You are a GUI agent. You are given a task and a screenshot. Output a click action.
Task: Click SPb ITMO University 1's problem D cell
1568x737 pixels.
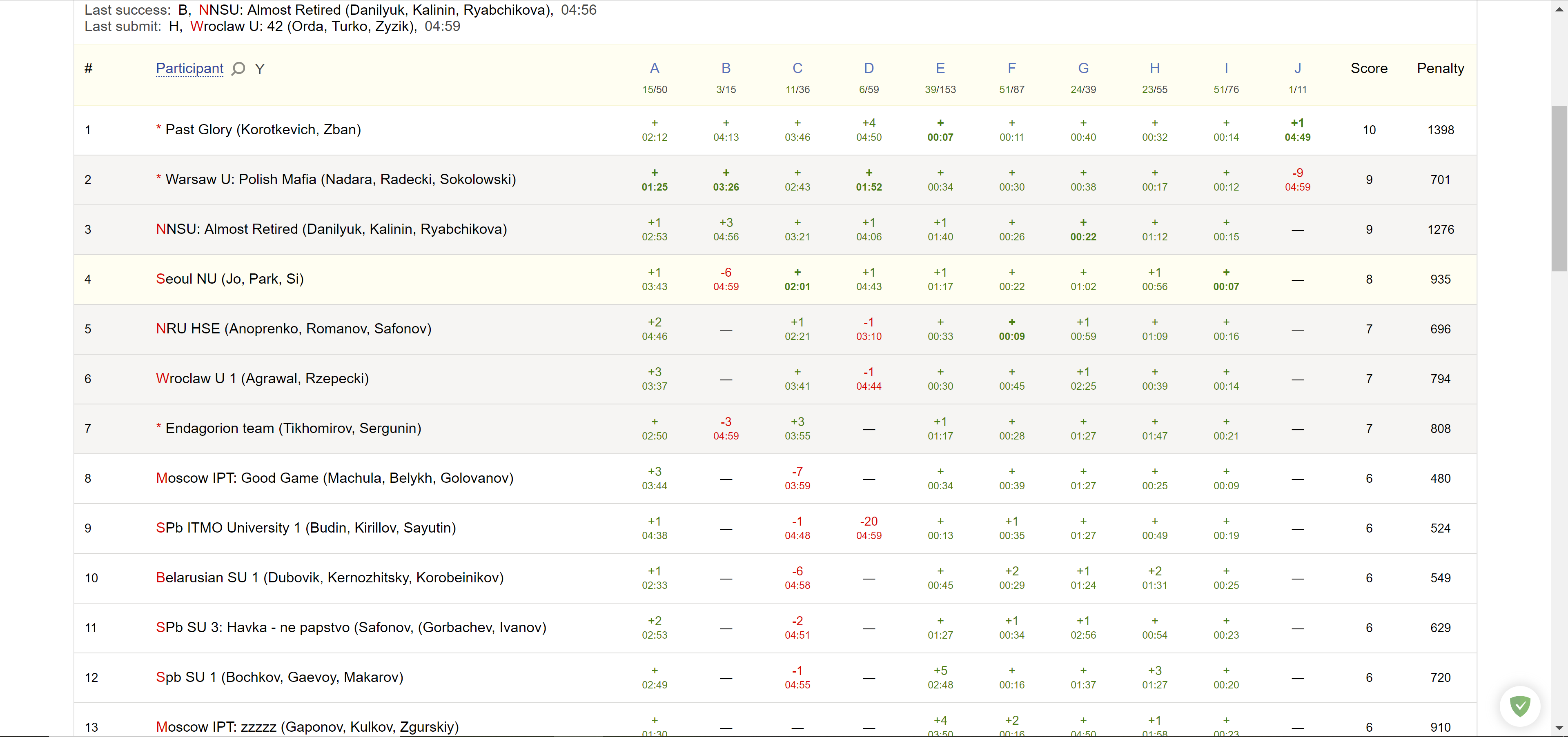869,528
